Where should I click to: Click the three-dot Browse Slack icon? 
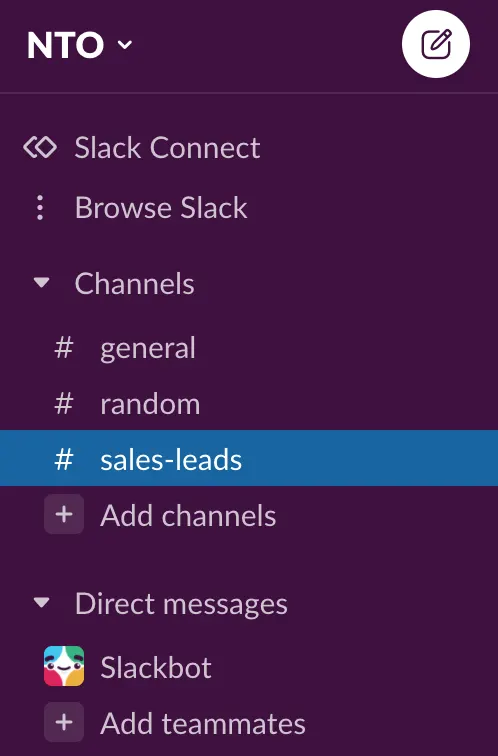pyautogui.click(x=40, y=208)
